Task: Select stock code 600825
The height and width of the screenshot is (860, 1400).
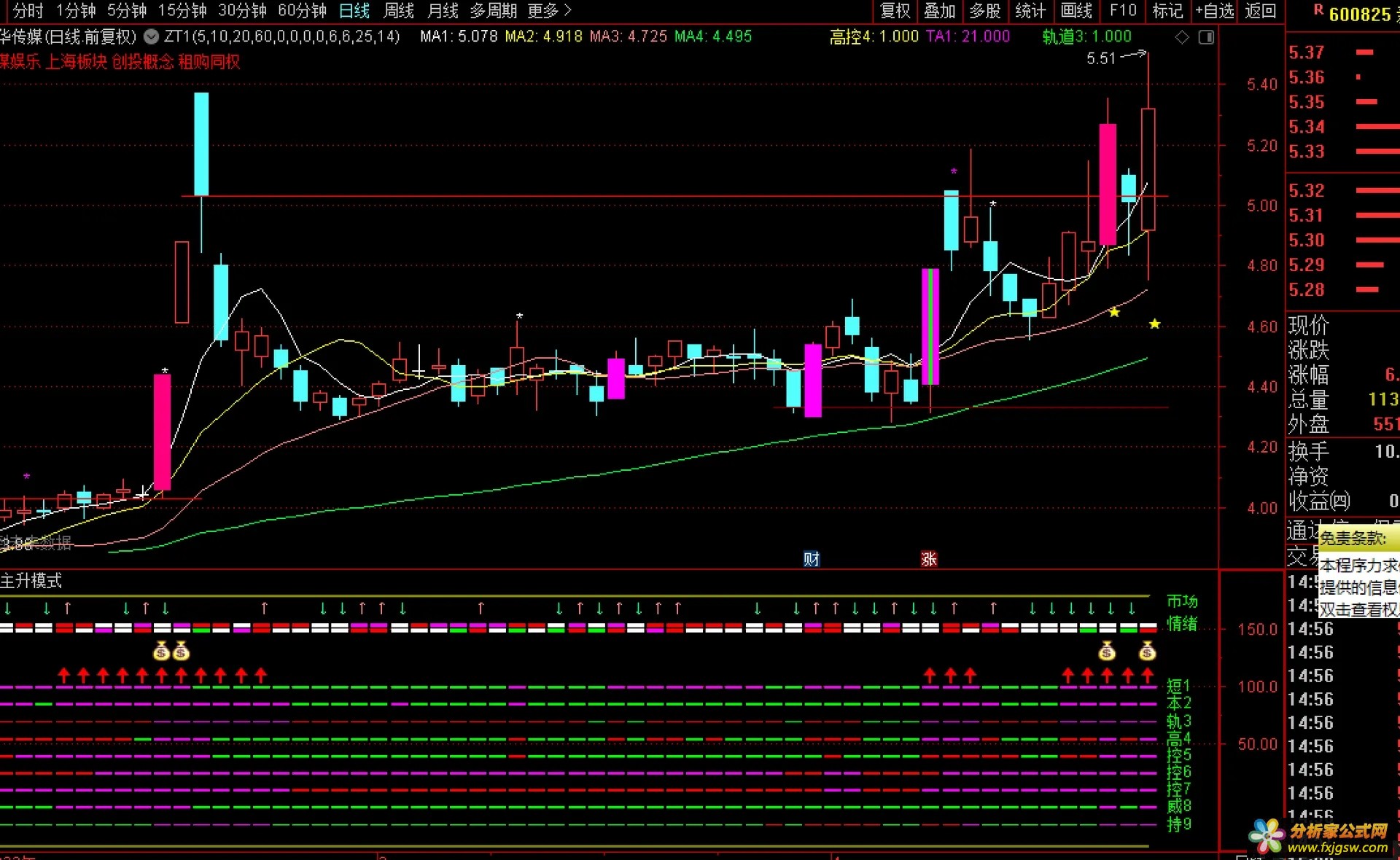Action: [x=1359, y=15]
